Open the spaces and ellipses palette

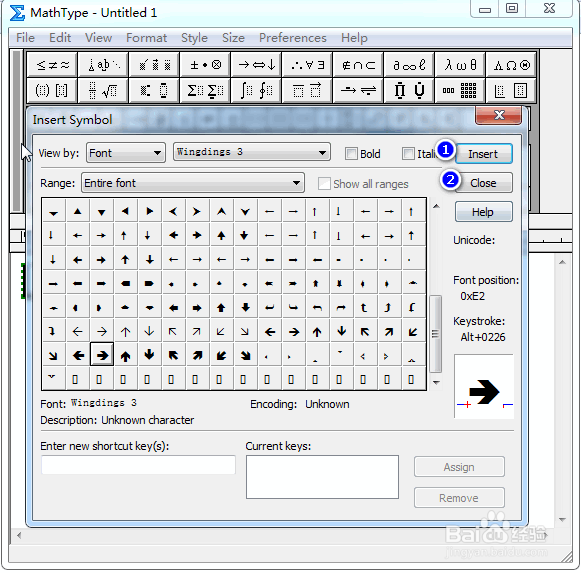pyautogui.click(x=103, y=65)
